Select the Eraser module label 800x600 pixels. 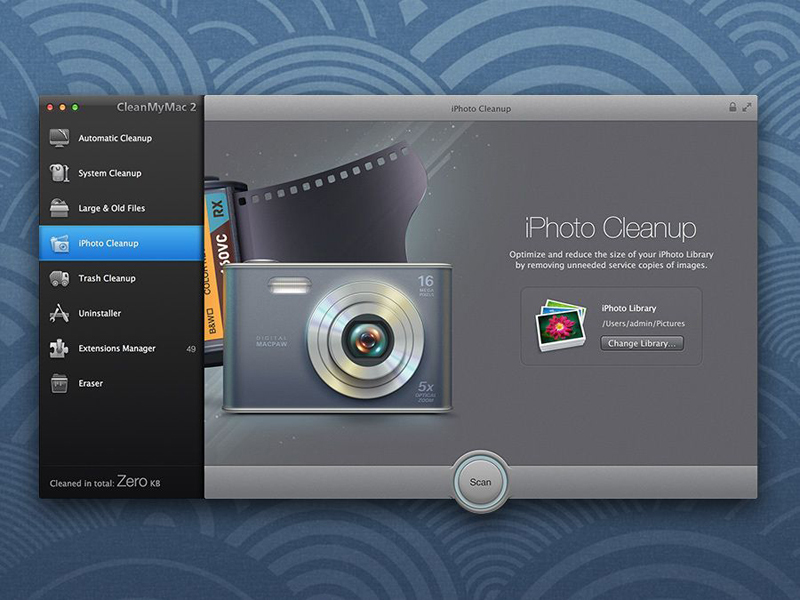click(x=90, y=383)
